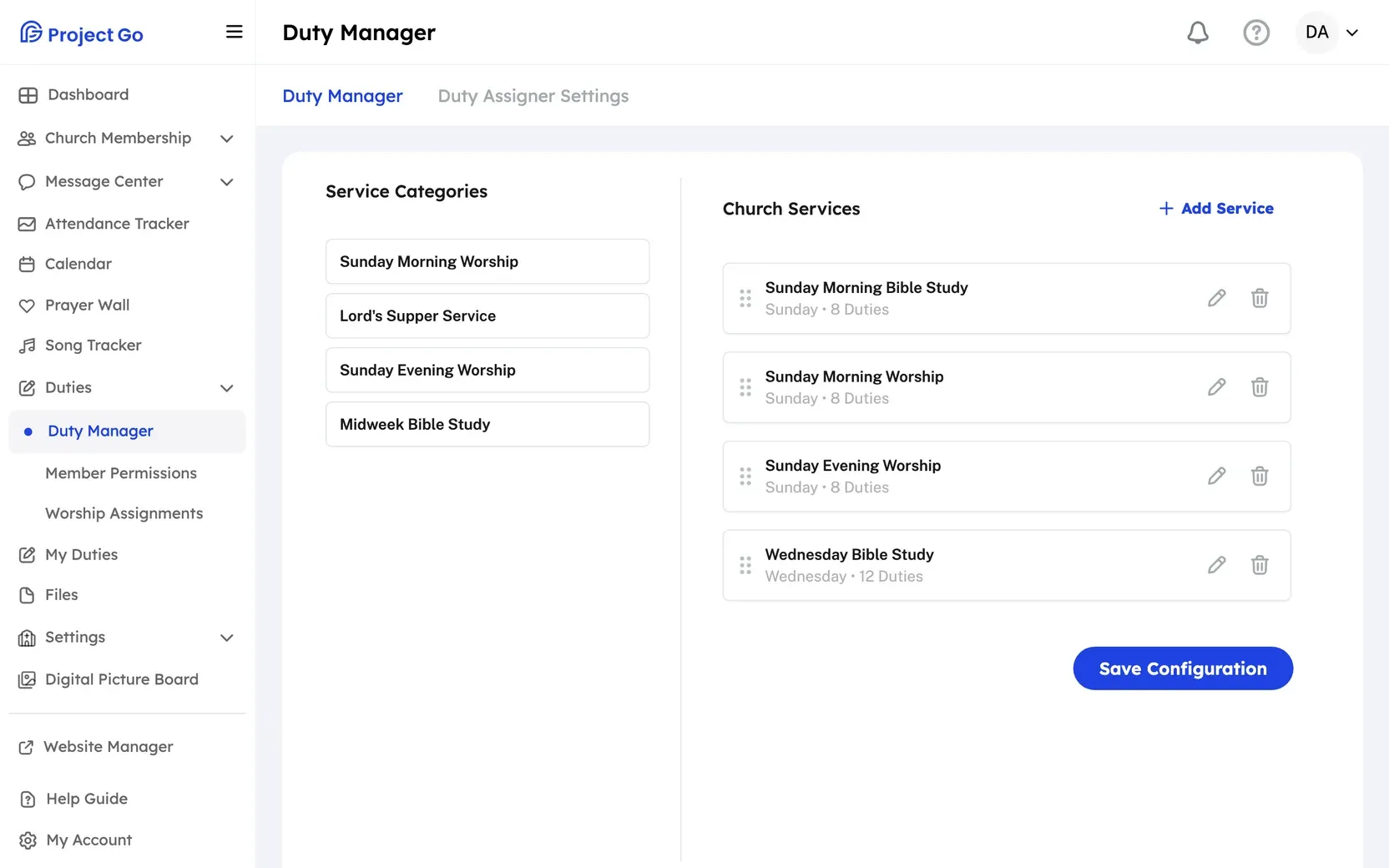Viewport: 1389px width, 868px height.
Task: Expand the Message Center chevron
Action: tap(226, 182)
